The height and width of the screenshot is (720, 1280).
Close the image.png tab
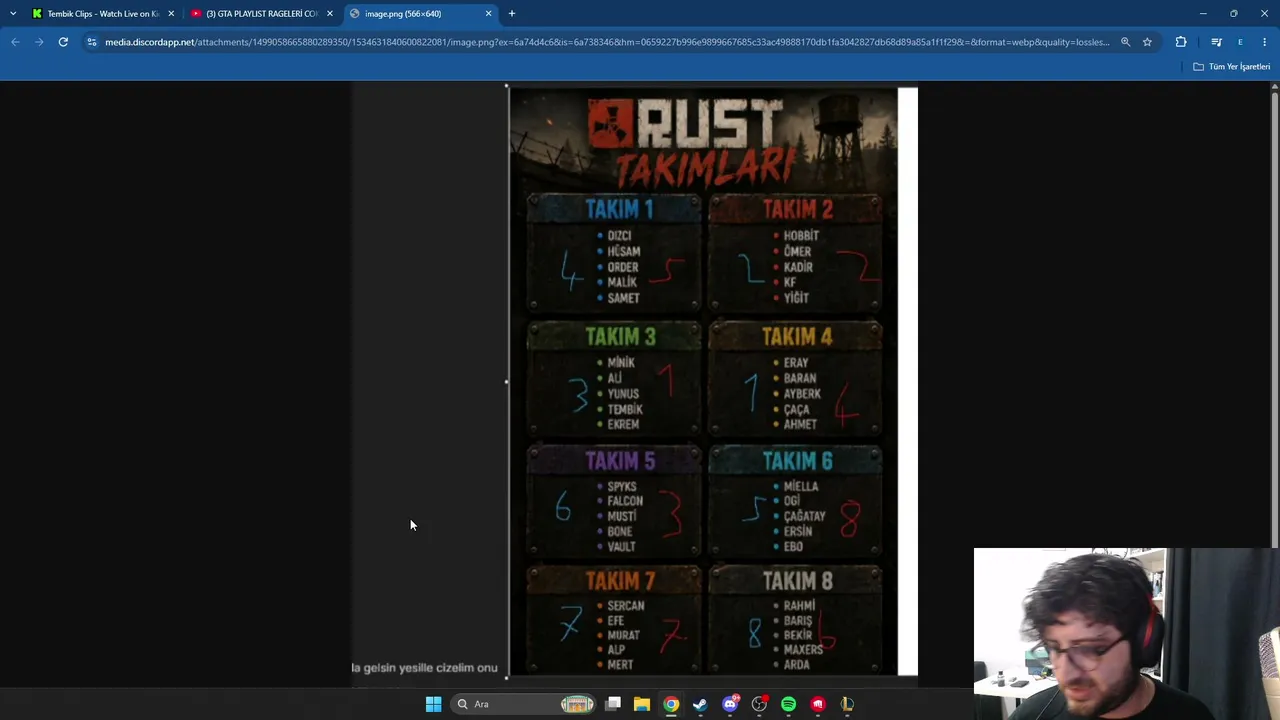click(488, 14)
